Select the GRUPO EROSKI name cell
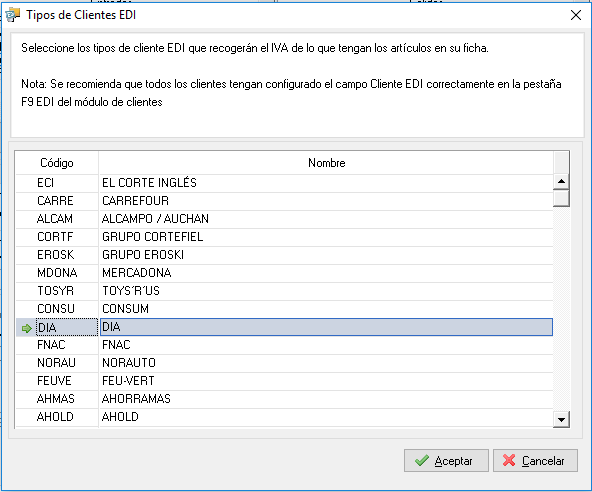This screenshot has height=492, width=592. point(326,255)
